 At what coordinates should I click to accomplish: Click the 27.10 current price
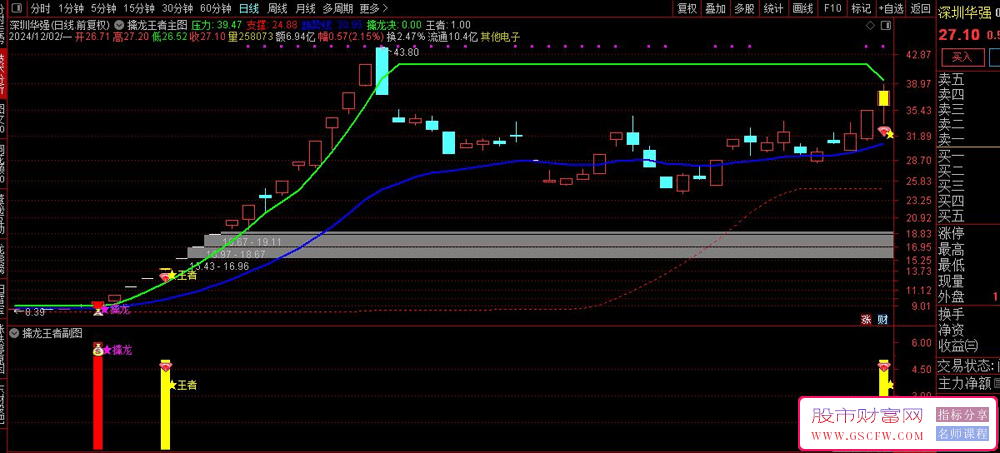(958, 33)
